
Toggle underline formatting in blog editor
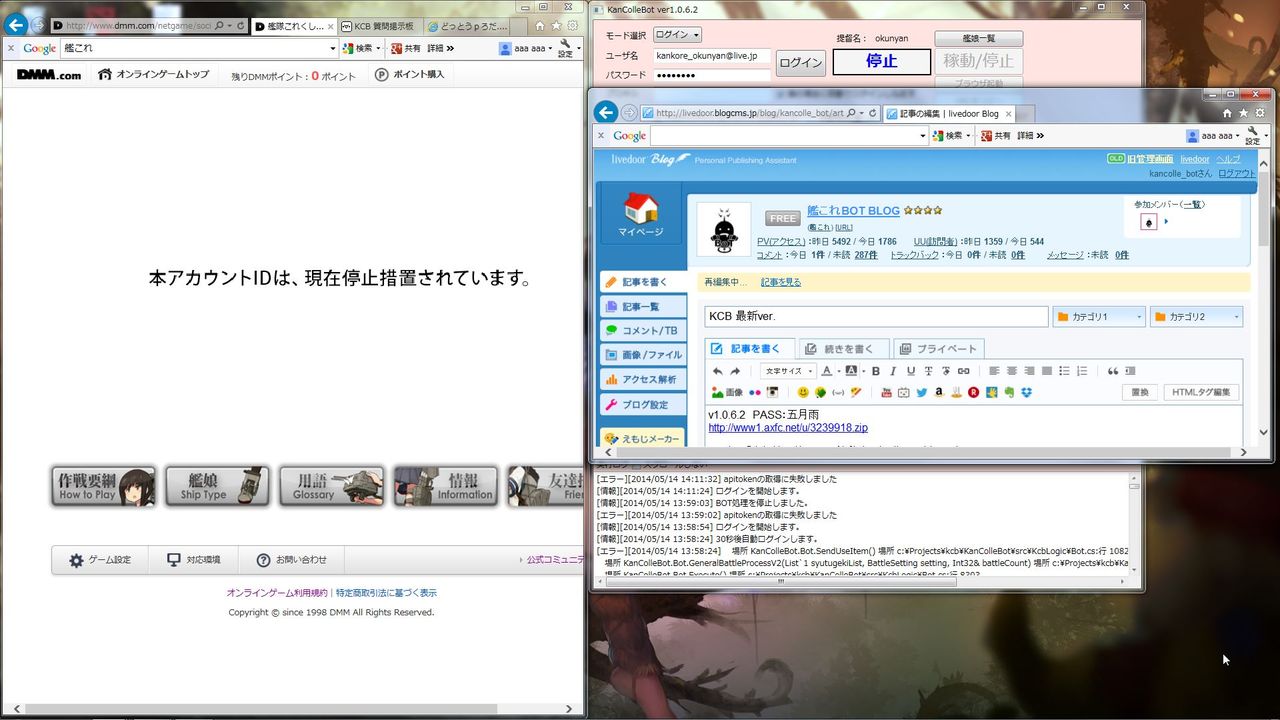[x=910, y=371]
